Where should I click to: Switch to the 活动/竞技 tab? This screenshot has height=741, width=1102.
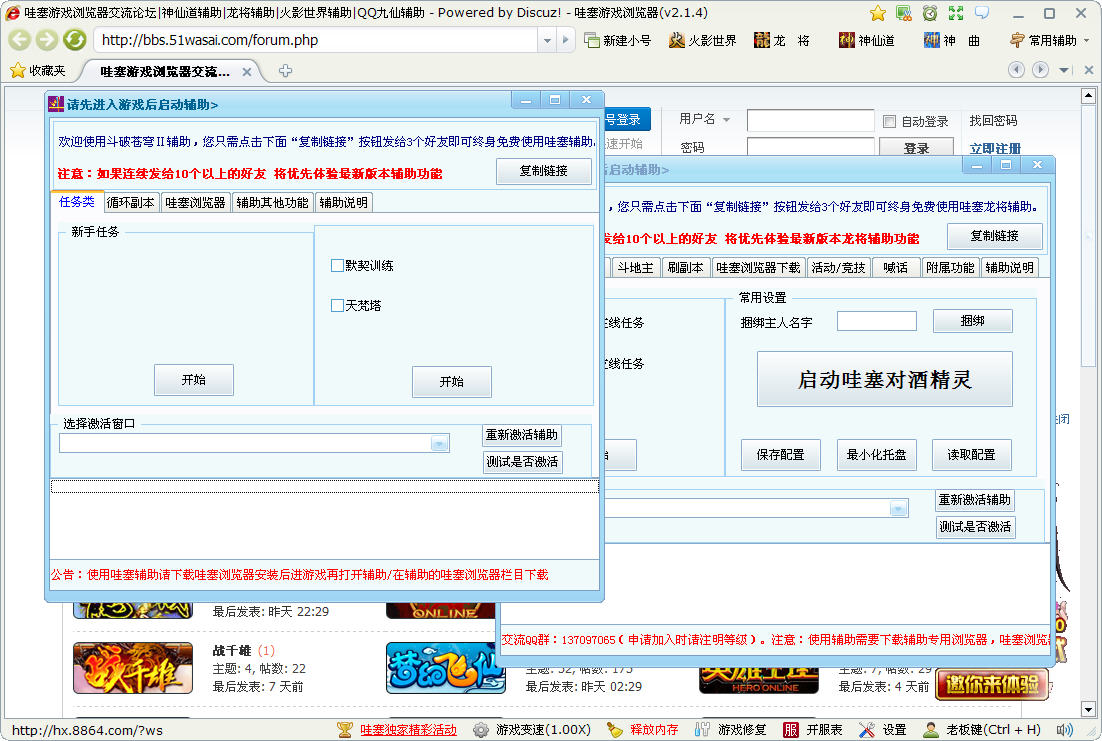click(x=838, y=268)
